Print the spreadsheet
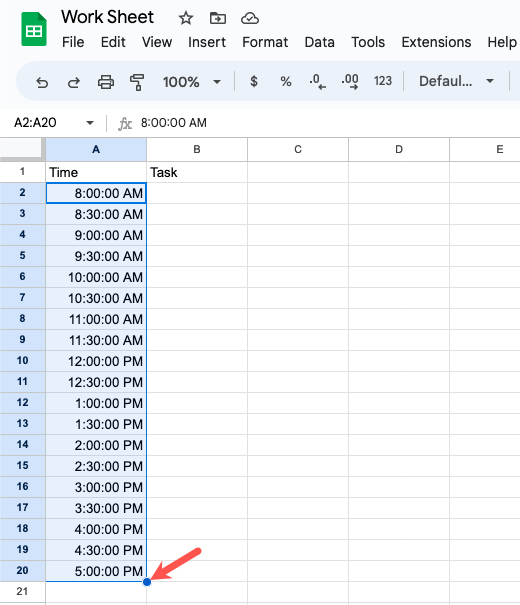 click(106, 82)
